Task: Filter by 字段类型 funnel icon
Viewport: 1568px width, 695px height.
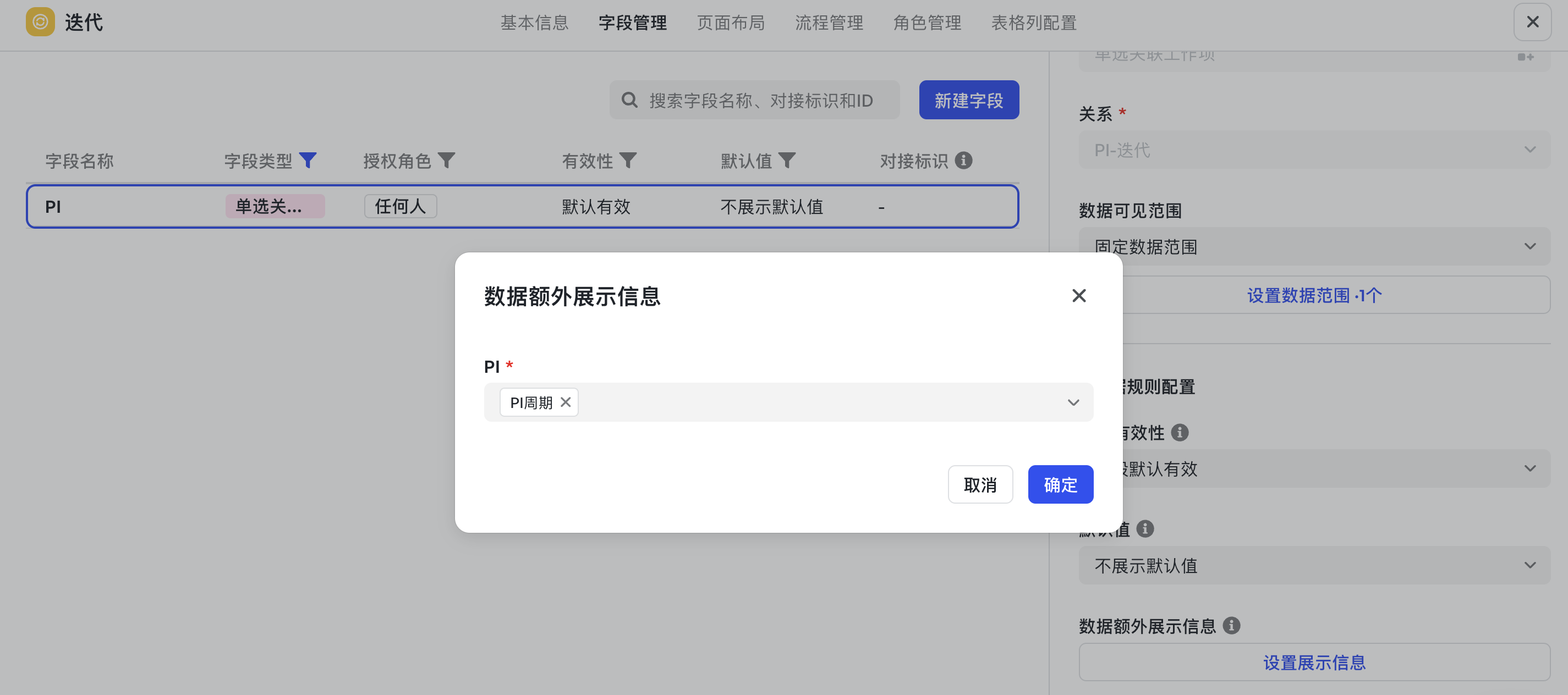Action: 308,160
